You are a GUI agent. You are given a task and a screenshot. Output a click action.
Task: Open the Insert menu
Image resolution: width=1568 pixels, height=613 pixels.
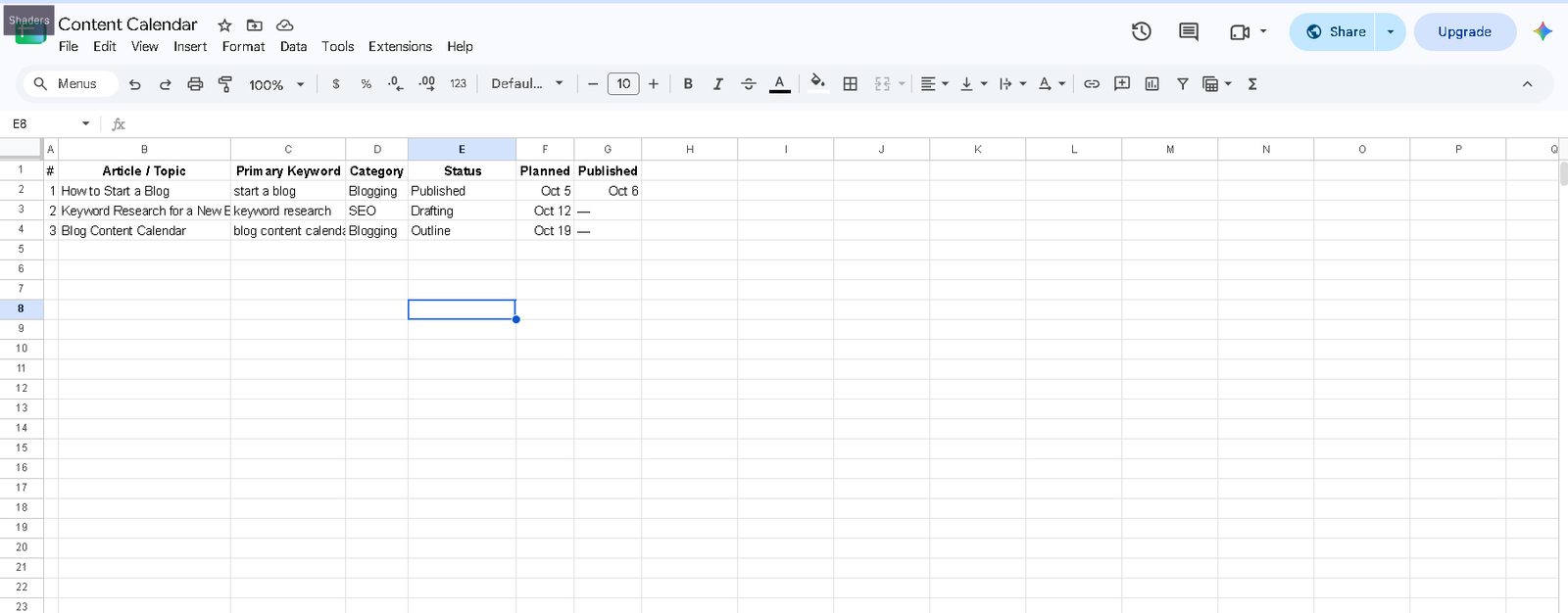click(190, 46)
